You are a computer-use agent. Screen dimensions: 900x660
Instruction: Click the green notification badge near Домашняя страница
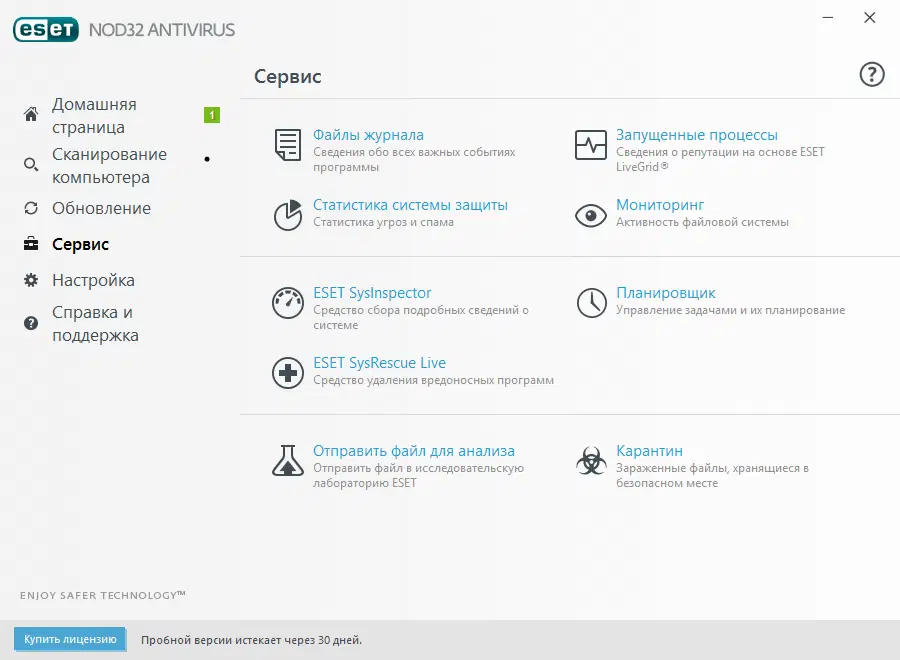coord(210,115)
